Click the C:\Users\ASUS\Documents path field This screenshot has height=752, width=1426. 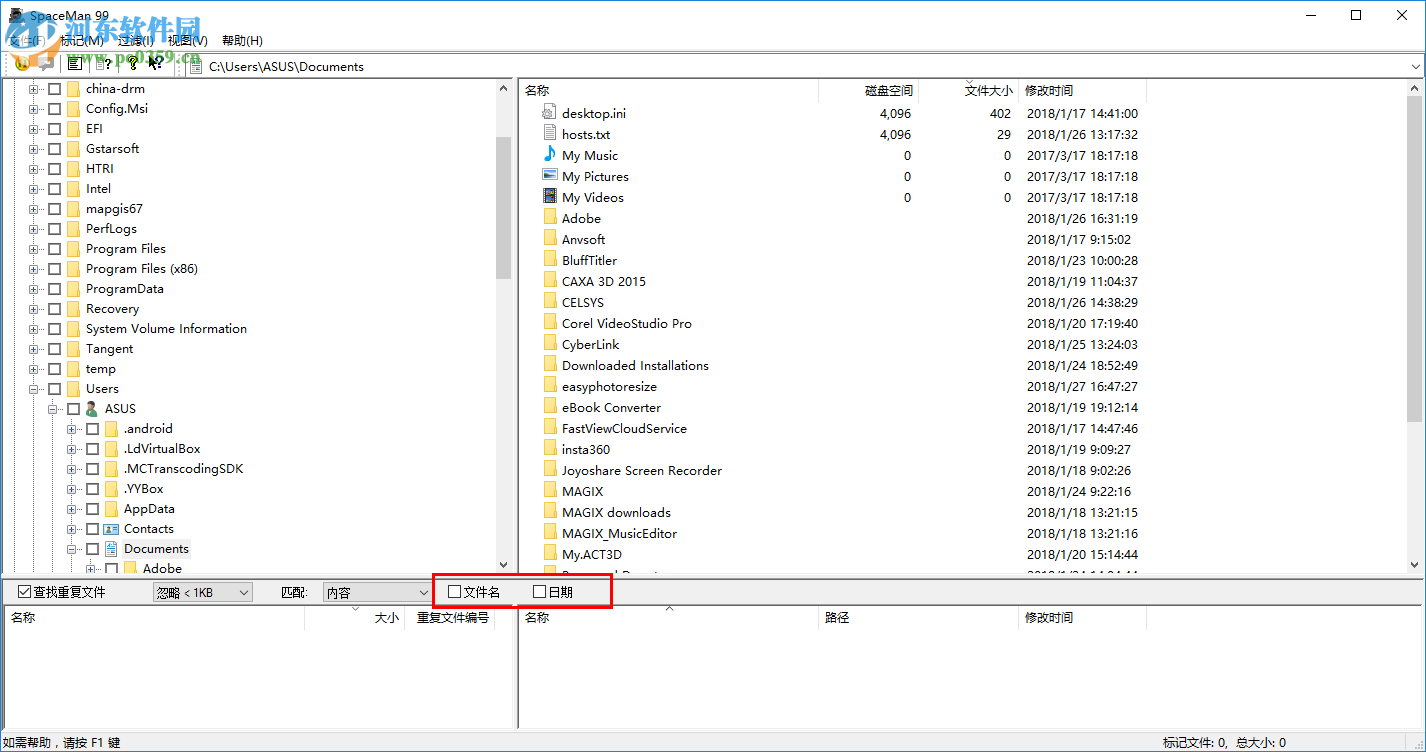(795, 67)
